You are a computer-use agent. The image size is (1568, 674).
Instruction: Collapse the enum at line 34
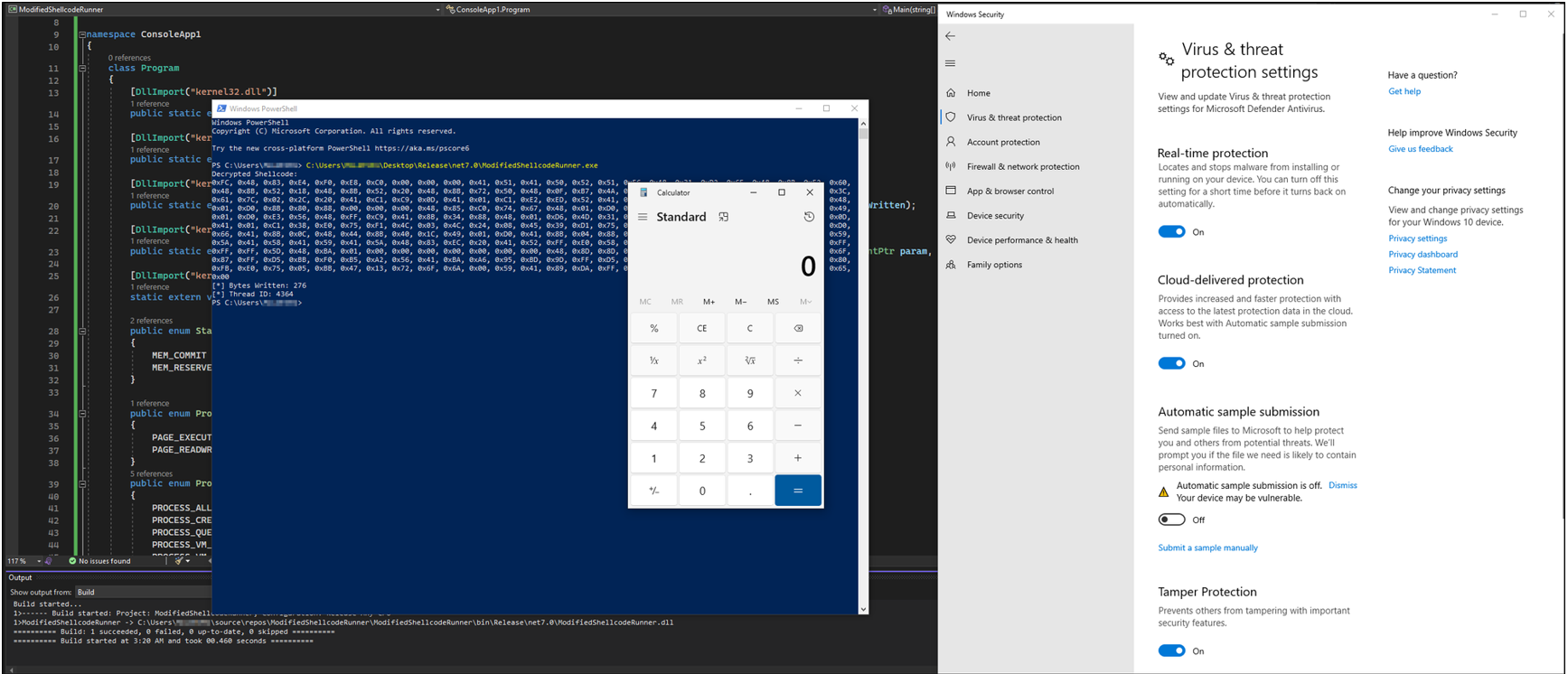(82, 414)
